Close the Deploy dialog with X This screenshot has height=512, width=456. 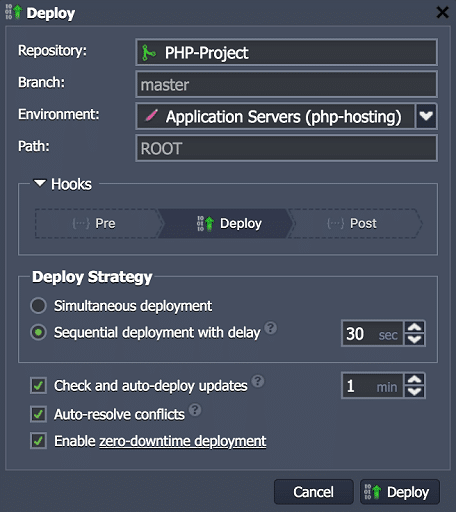[x=442, y=13]
